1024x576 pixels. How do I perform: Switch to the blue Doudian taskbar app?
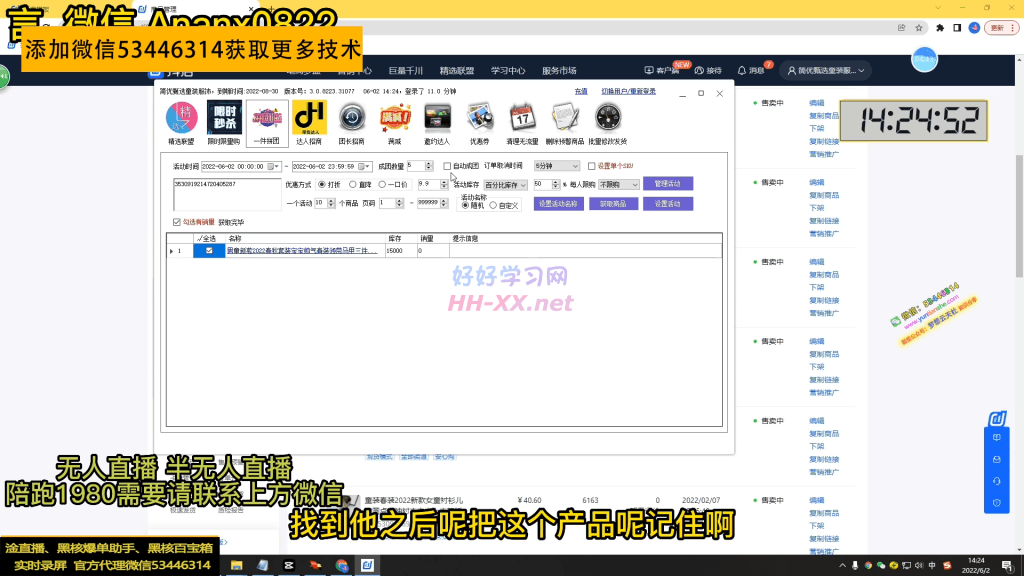coord(368,566)
